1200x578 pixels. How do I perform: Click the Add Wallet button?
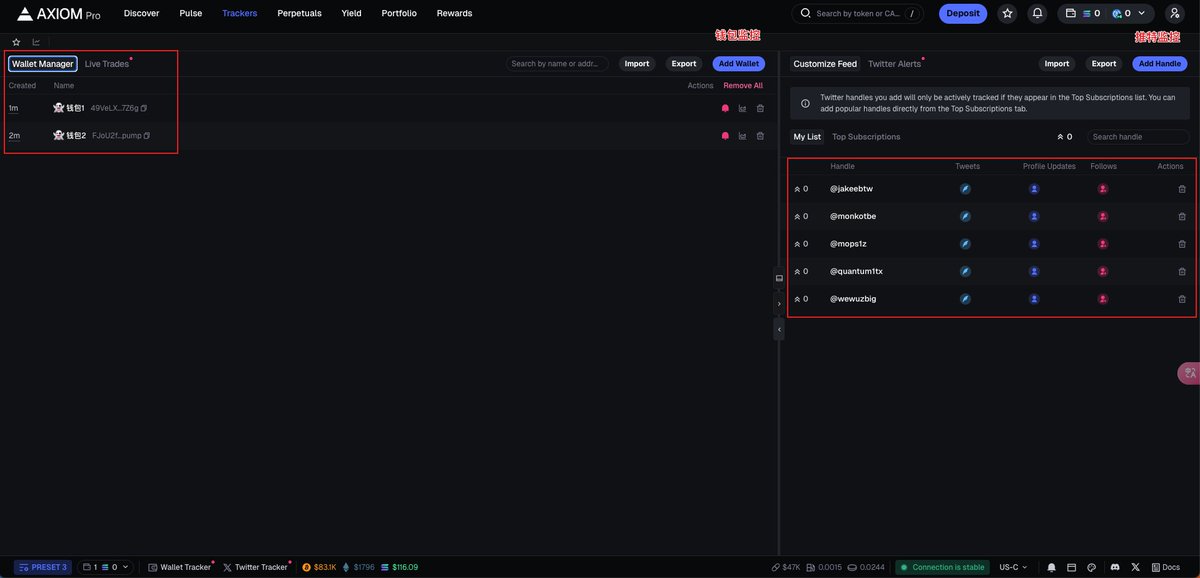click(739, 64)
